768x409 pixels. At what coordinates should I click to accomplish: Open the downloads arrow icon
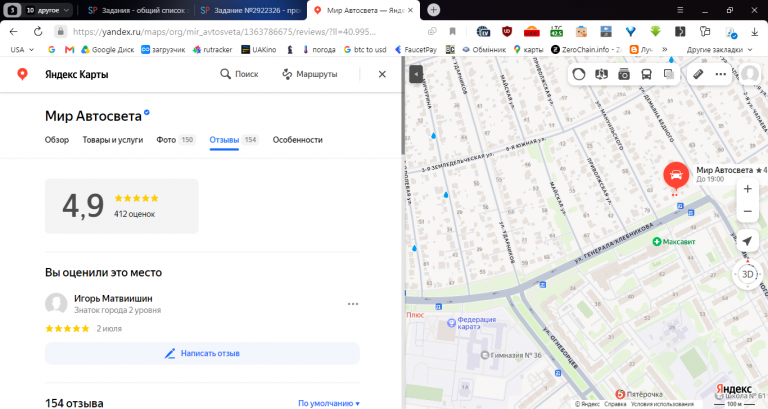tap(754, 32)
